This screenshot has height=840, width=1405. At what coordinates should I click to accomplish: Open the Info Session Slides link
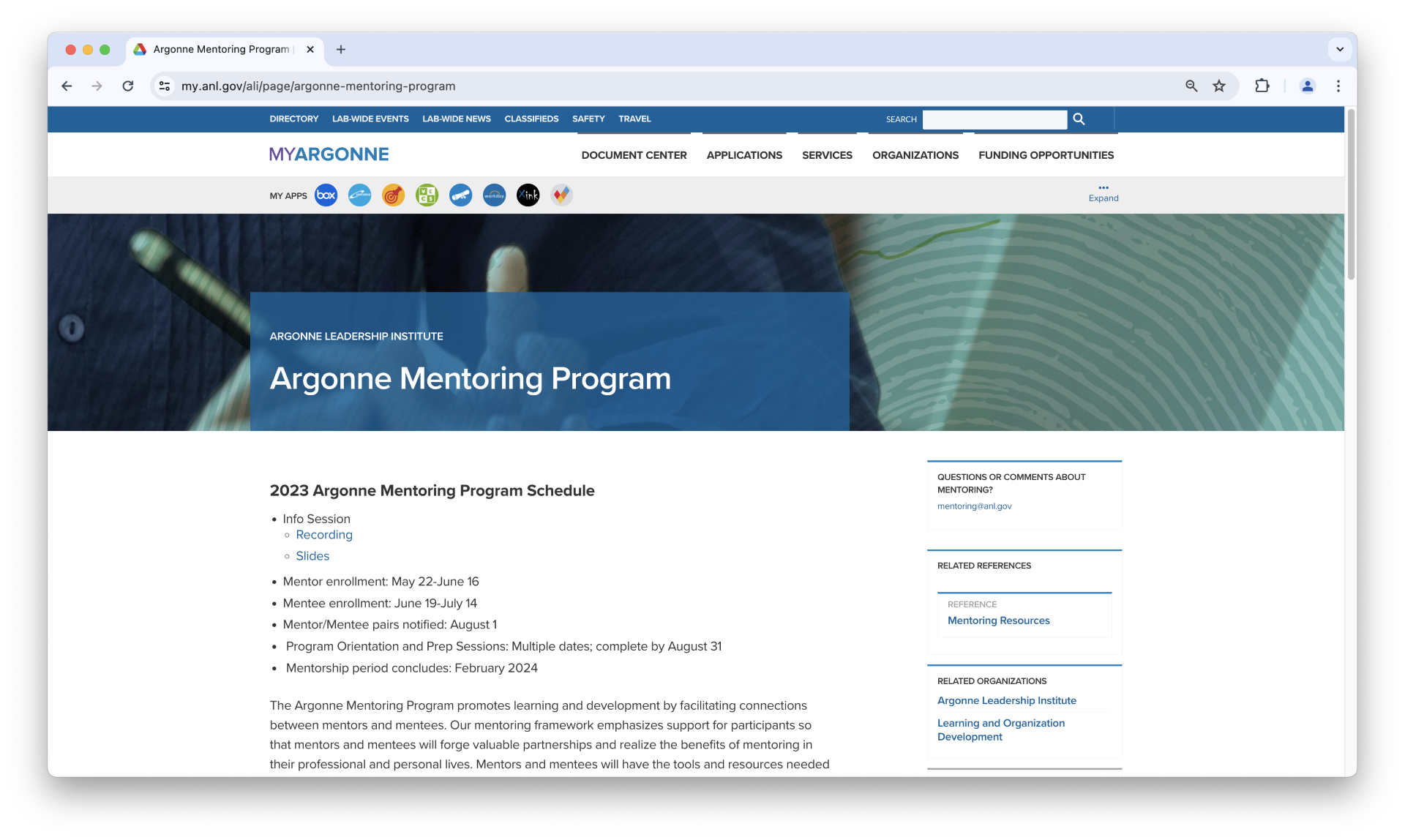tap(312, 556)
